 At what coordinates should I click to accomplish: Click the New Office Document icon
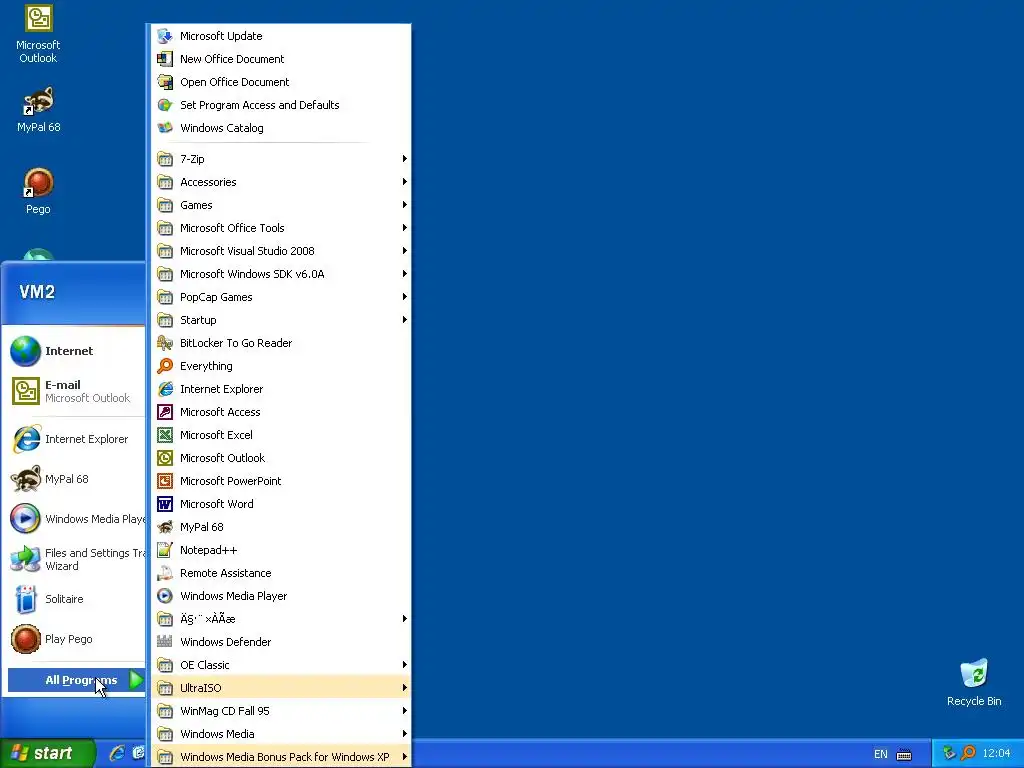tap(165, 59)
